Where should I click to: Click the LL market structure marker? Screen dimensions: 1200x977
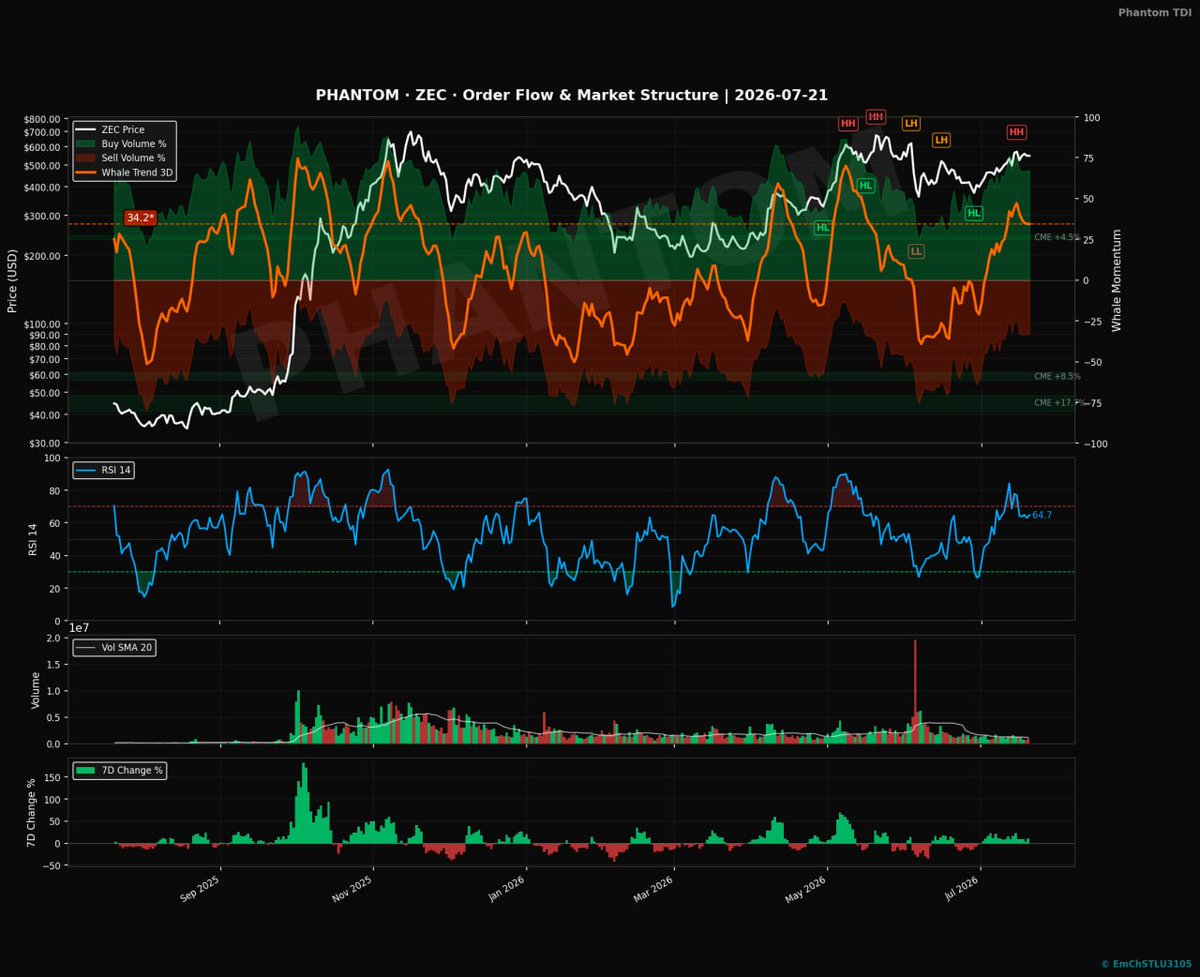pos(916,251)
